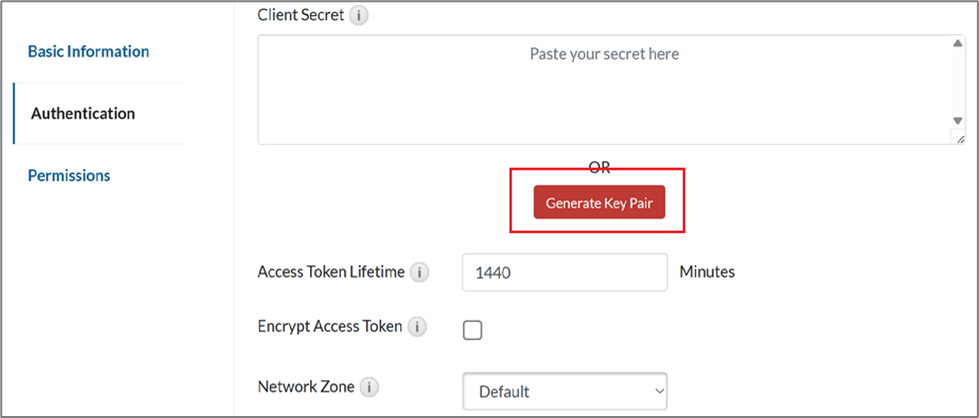Click the OR separator text
Viewport: 979px width, 418px height.
[599, 168]
